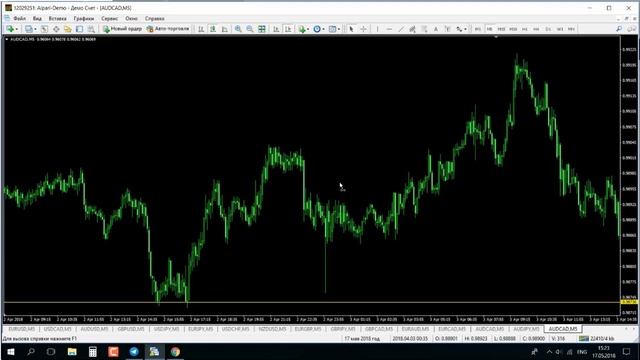The image size is (640, 360).
Task: Enable the M30 timeframe button
Action: tap(513, 29)
